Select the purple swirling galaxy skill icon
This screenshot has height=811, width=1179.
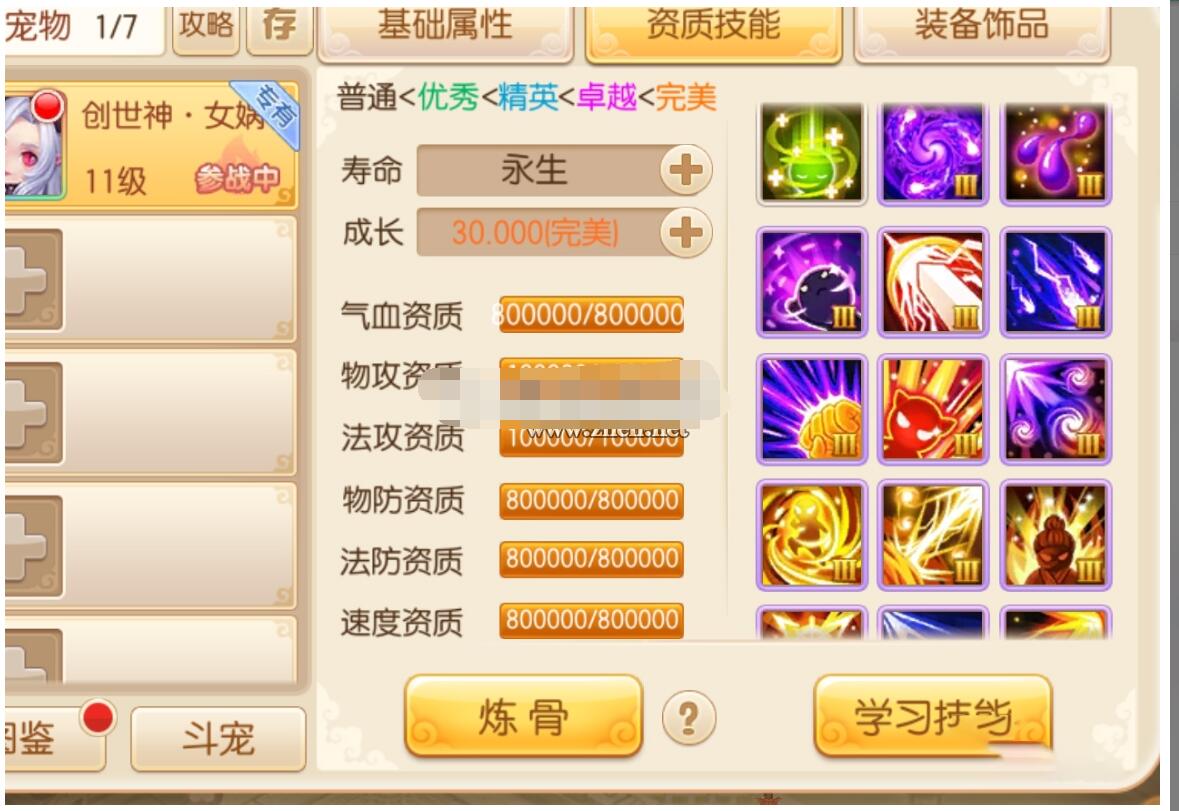[933, 153]
